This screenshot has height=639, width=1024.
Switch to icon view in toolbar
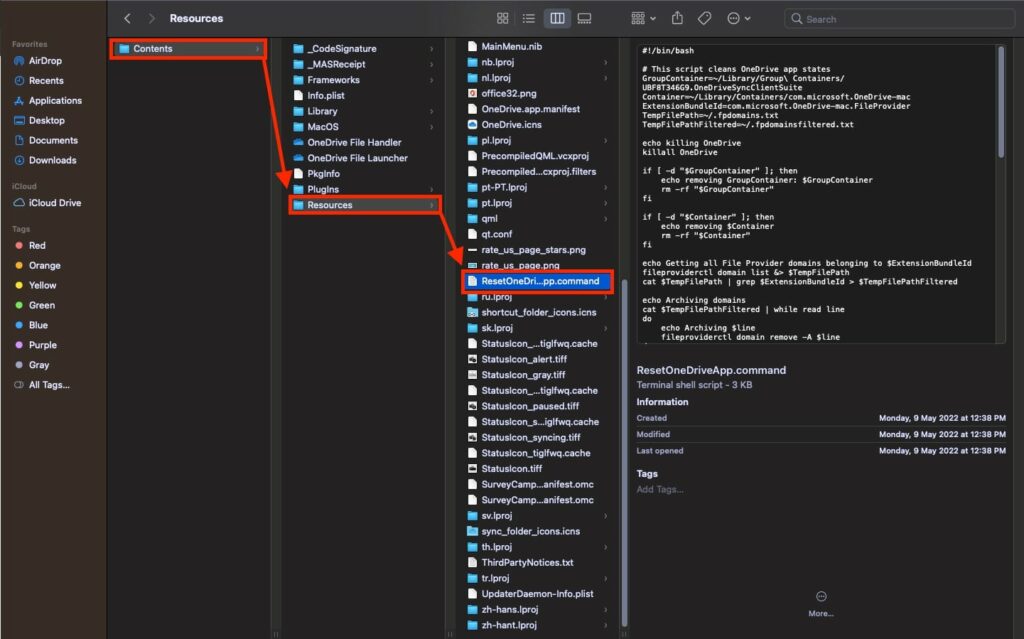(x=502, y=18)
